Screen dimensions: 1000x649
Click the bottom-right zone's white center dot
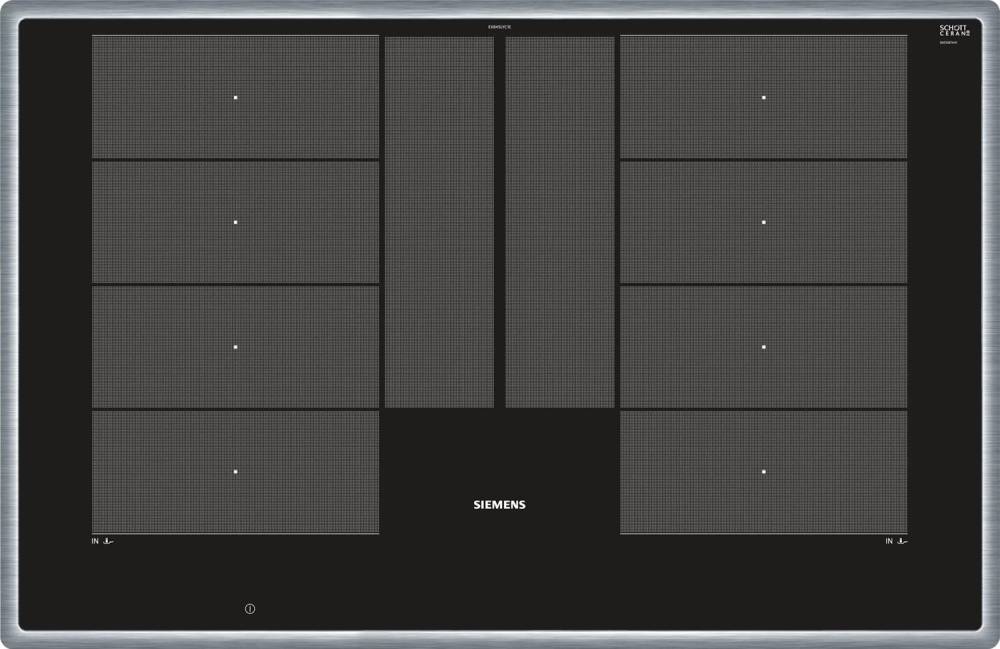(763, 471)
